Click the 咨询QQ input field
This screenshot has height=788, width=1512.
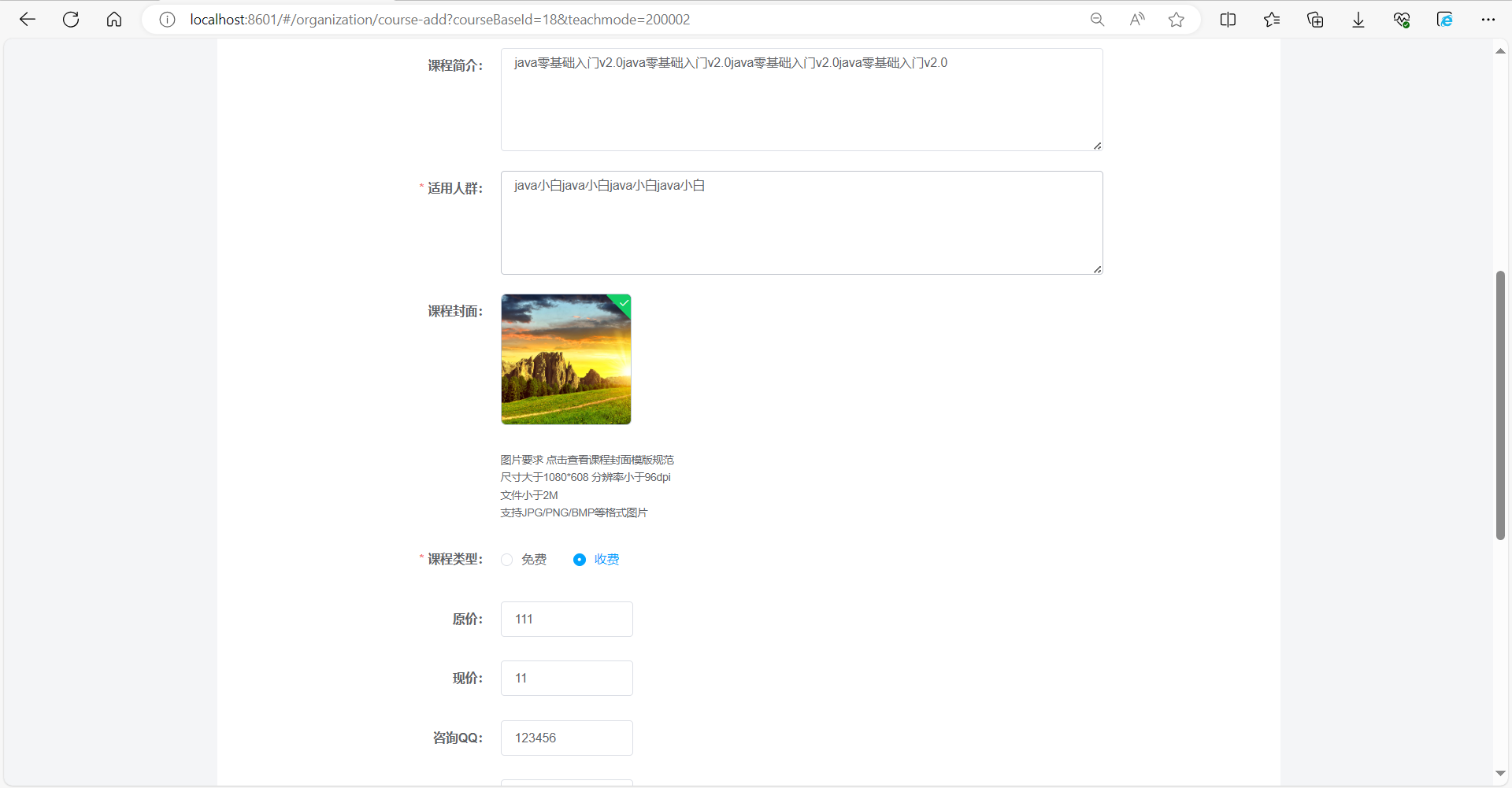567,738
